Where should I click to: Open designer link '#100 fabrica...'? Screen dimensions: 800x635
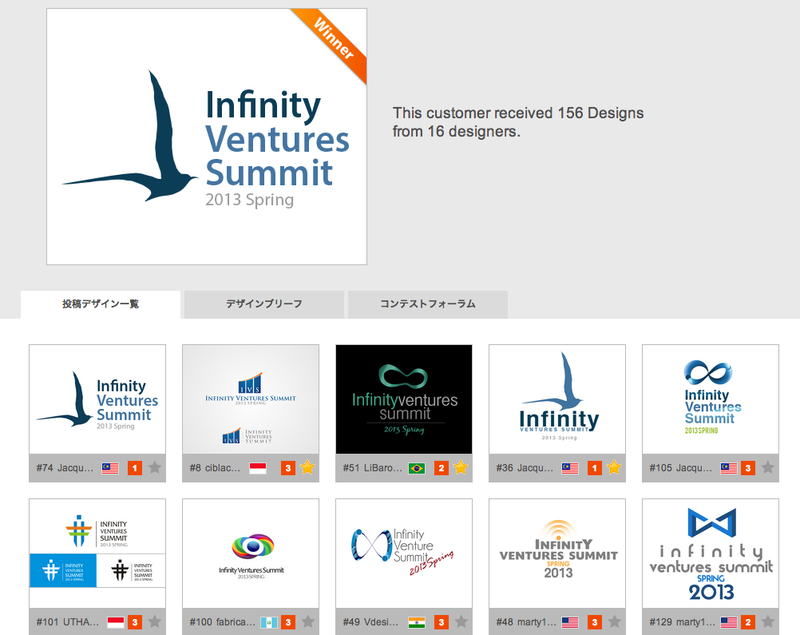pyautogui.click(x=222, y=622)
